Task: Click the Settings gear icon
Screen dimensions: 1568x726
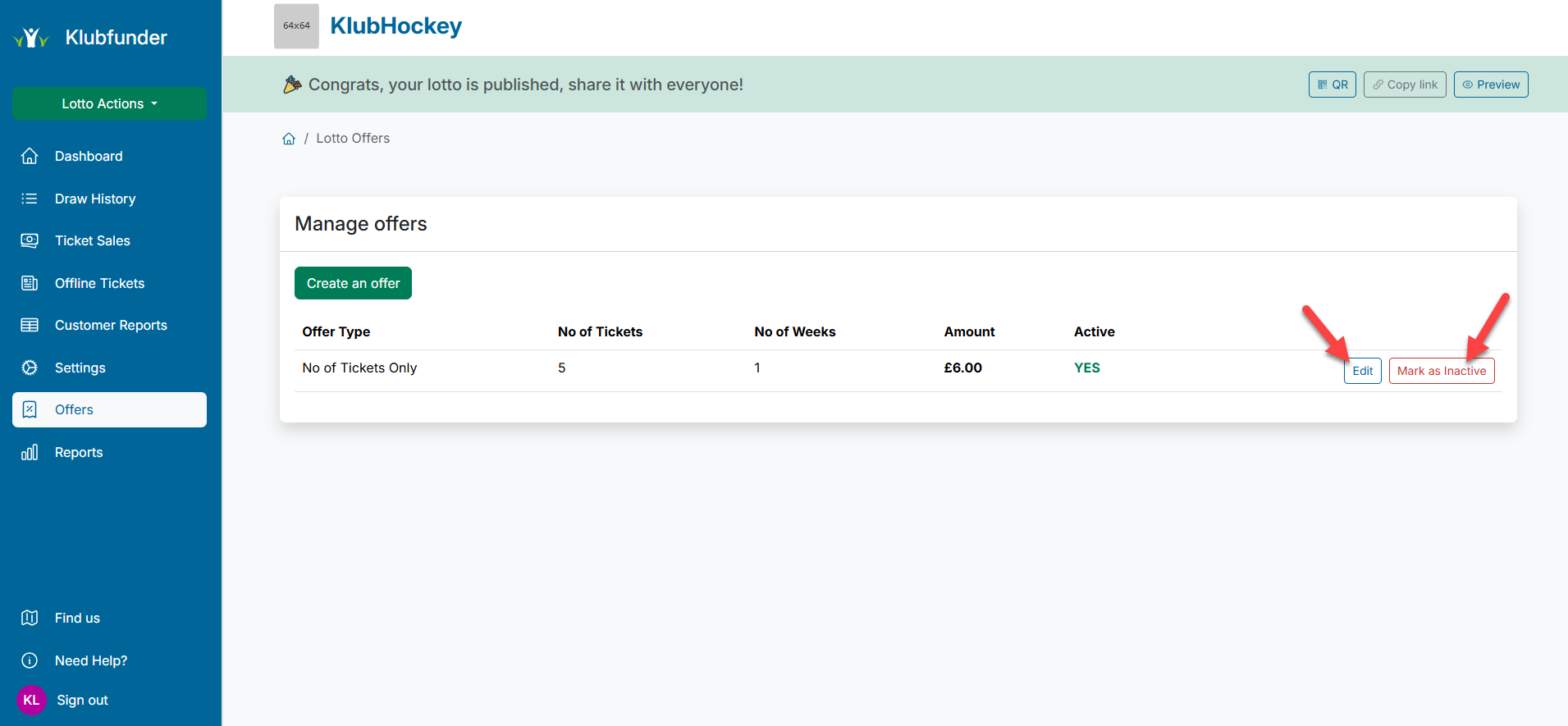Action: pos(30,368)
